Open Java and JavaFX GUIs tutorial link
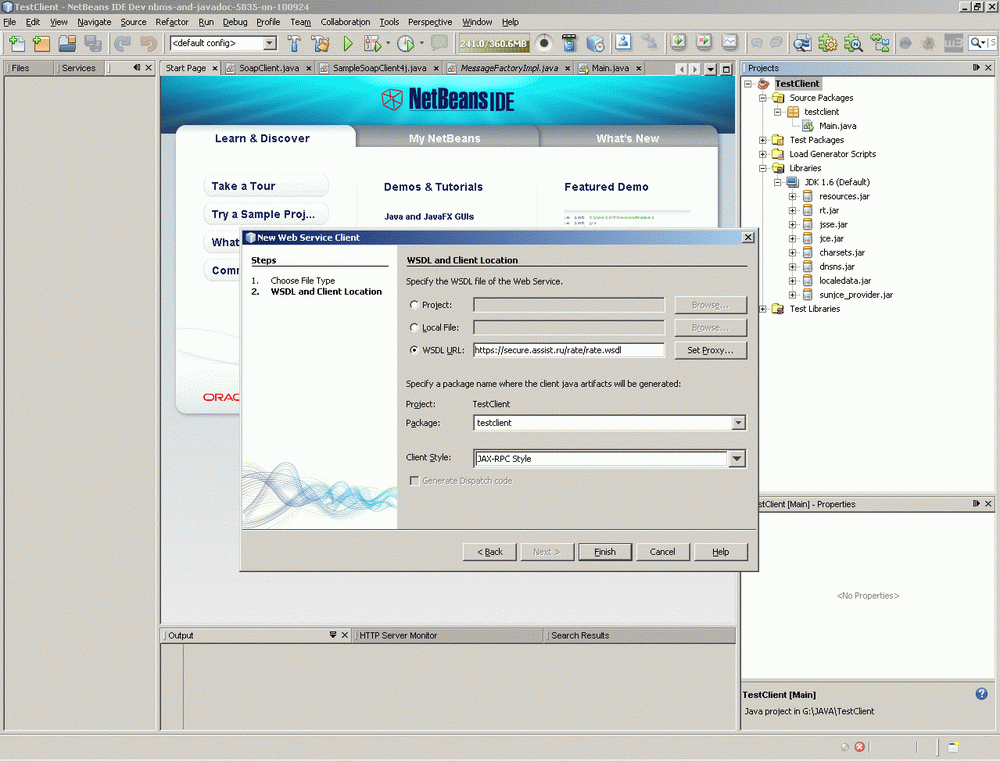This screenshot has width=1000, height=762. coord(429,217)
